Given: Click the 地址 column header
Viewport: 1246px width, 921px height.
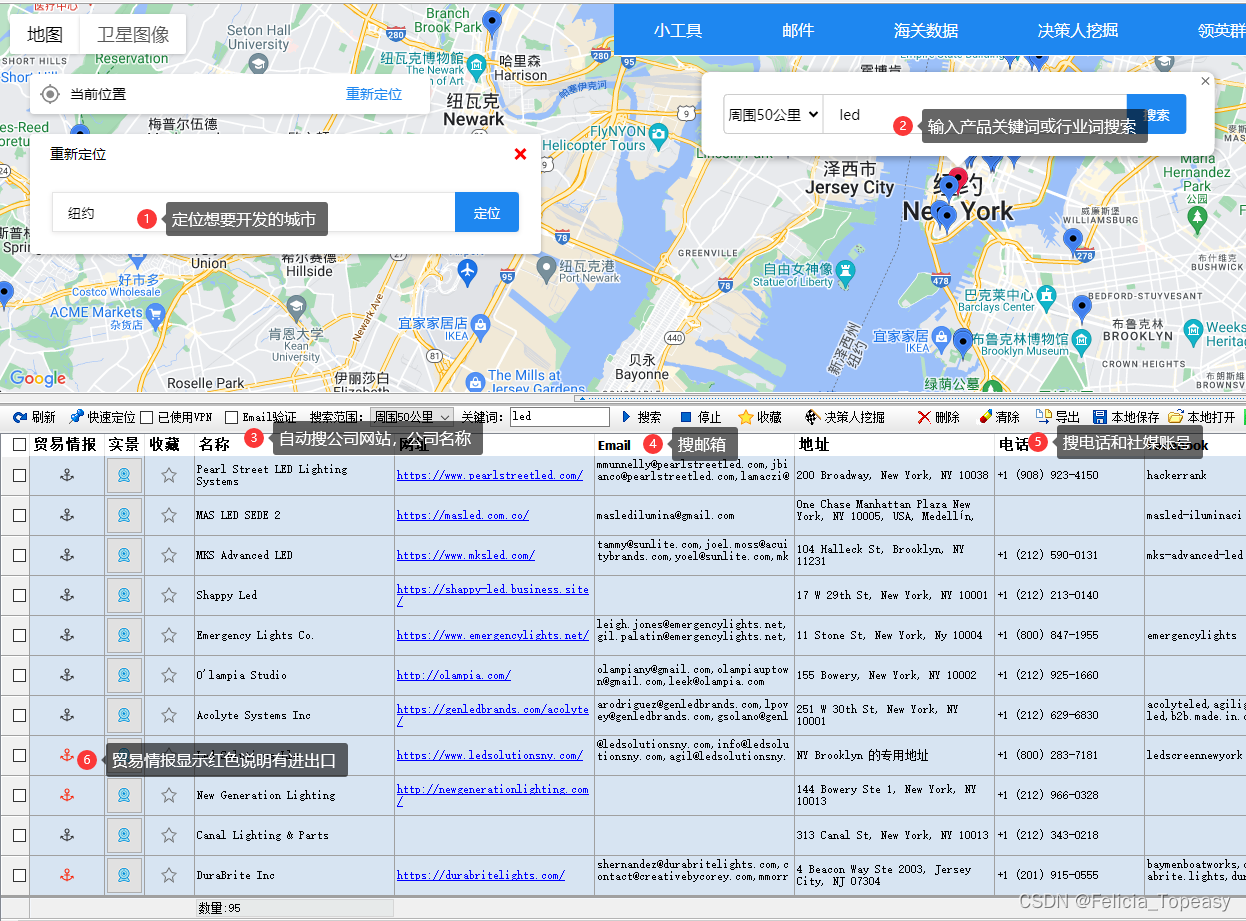Looking at the screenshot, I should (x=814, y=445).
